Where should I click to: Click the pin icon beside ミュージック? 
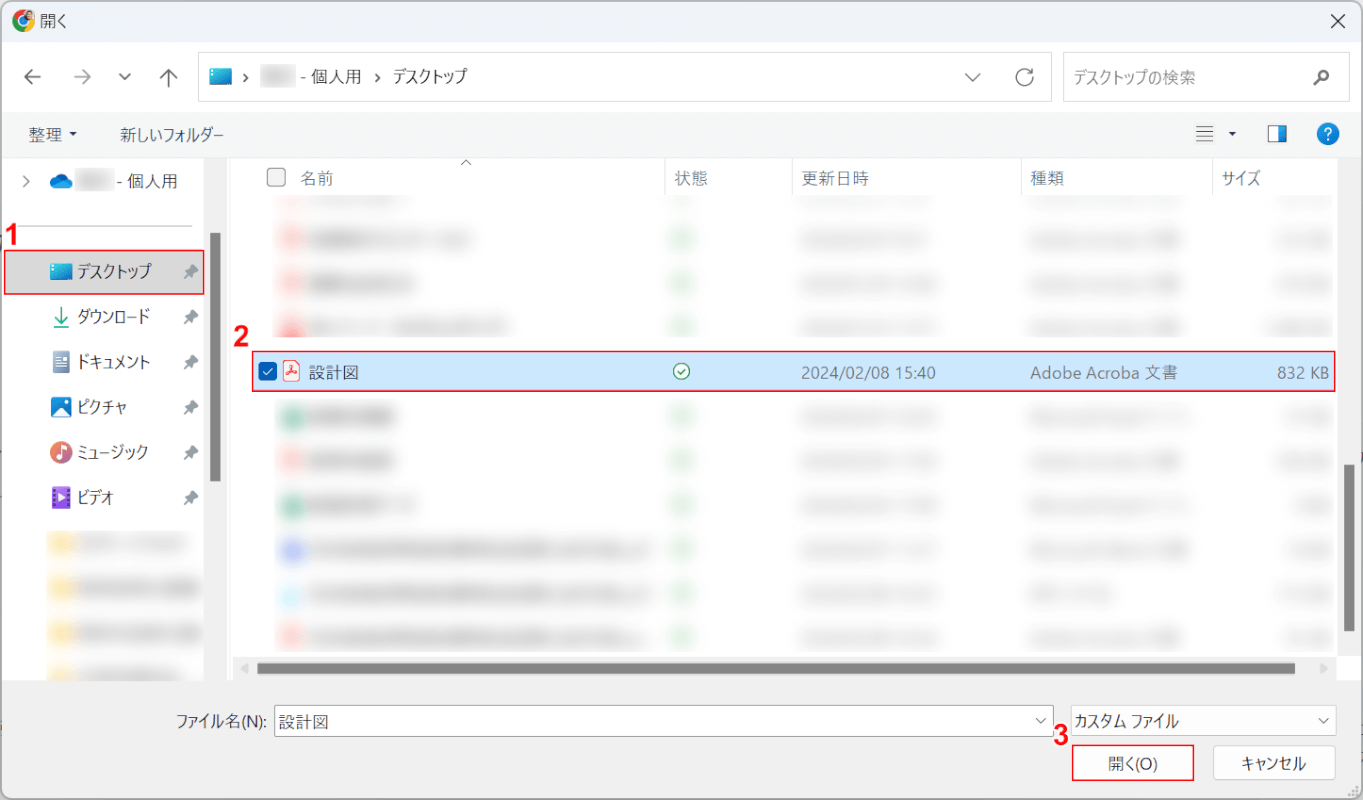coord(190,453)
